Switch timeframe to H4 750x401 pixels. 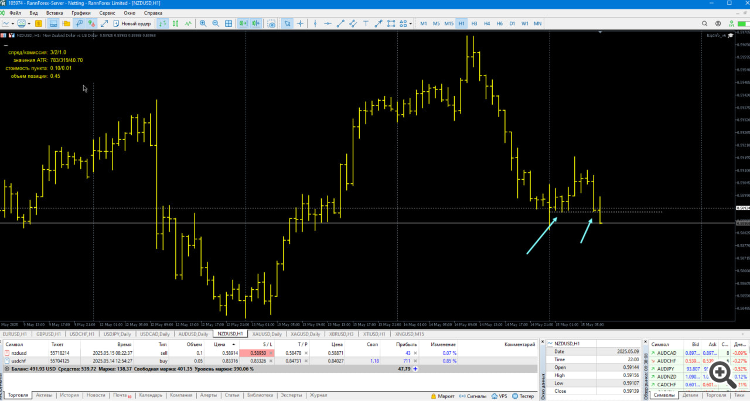coord(487,23)
